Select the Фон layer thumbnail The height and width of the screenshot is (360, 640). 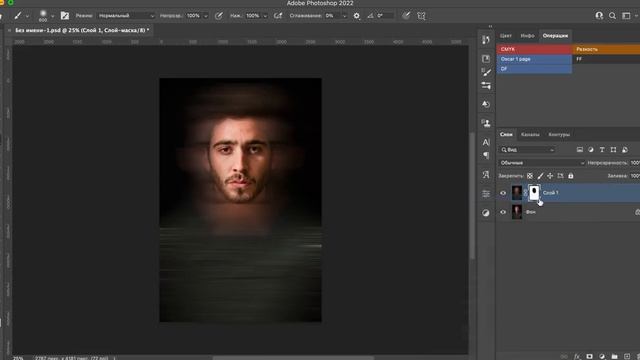[x=517, y=212]
